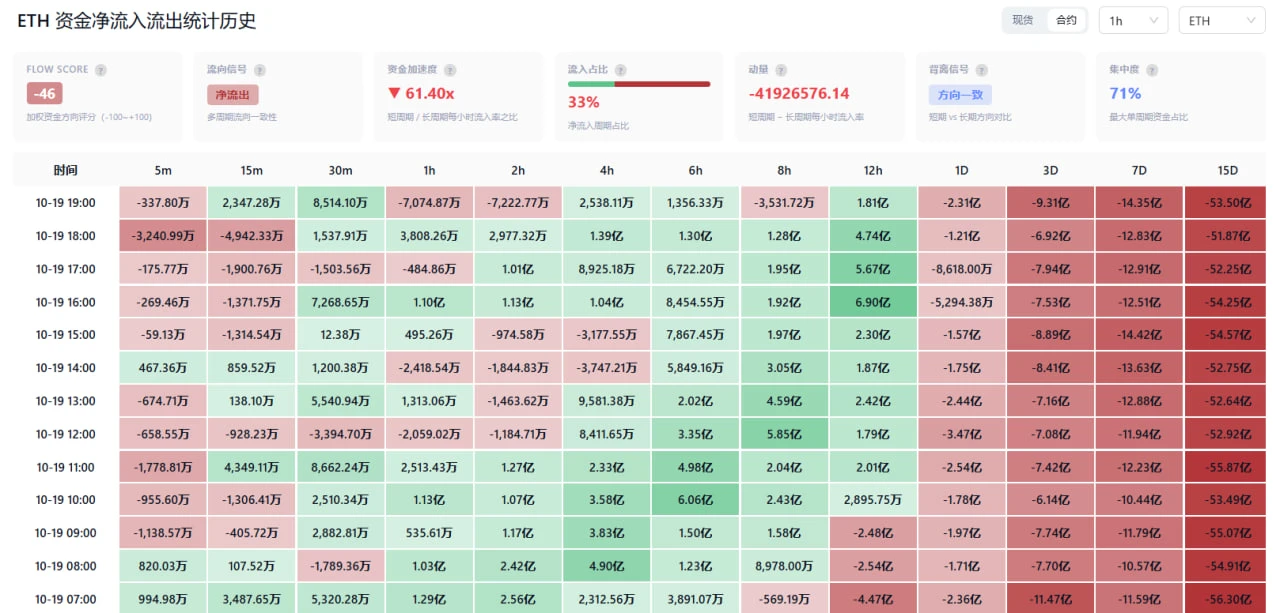The image size is (1280, 613).
Task: Click the 15D column header
Action: tap(1227, 170)
